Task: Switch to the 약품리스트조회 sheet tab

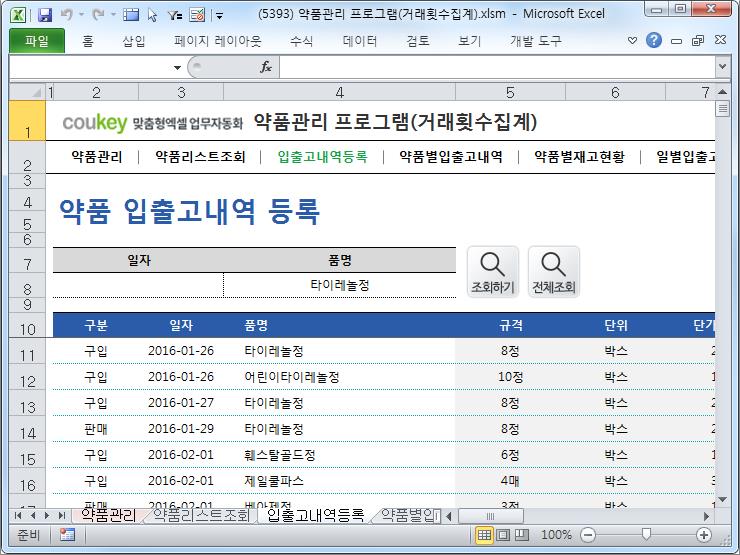Action: 201,515
